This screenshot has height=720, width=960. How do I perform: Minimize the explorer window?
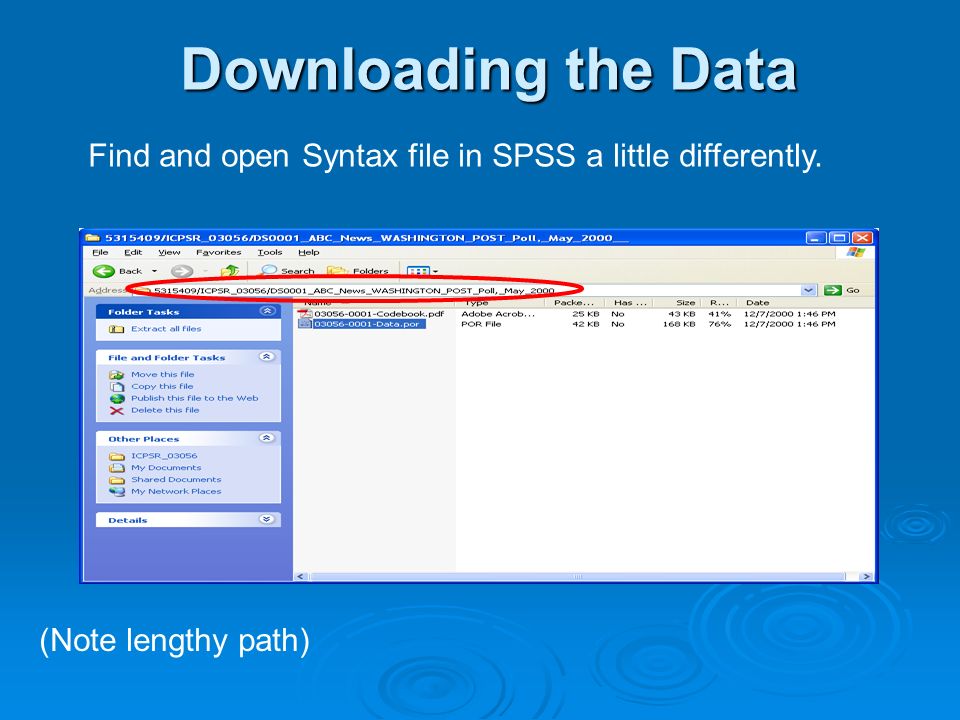point(815,238)
